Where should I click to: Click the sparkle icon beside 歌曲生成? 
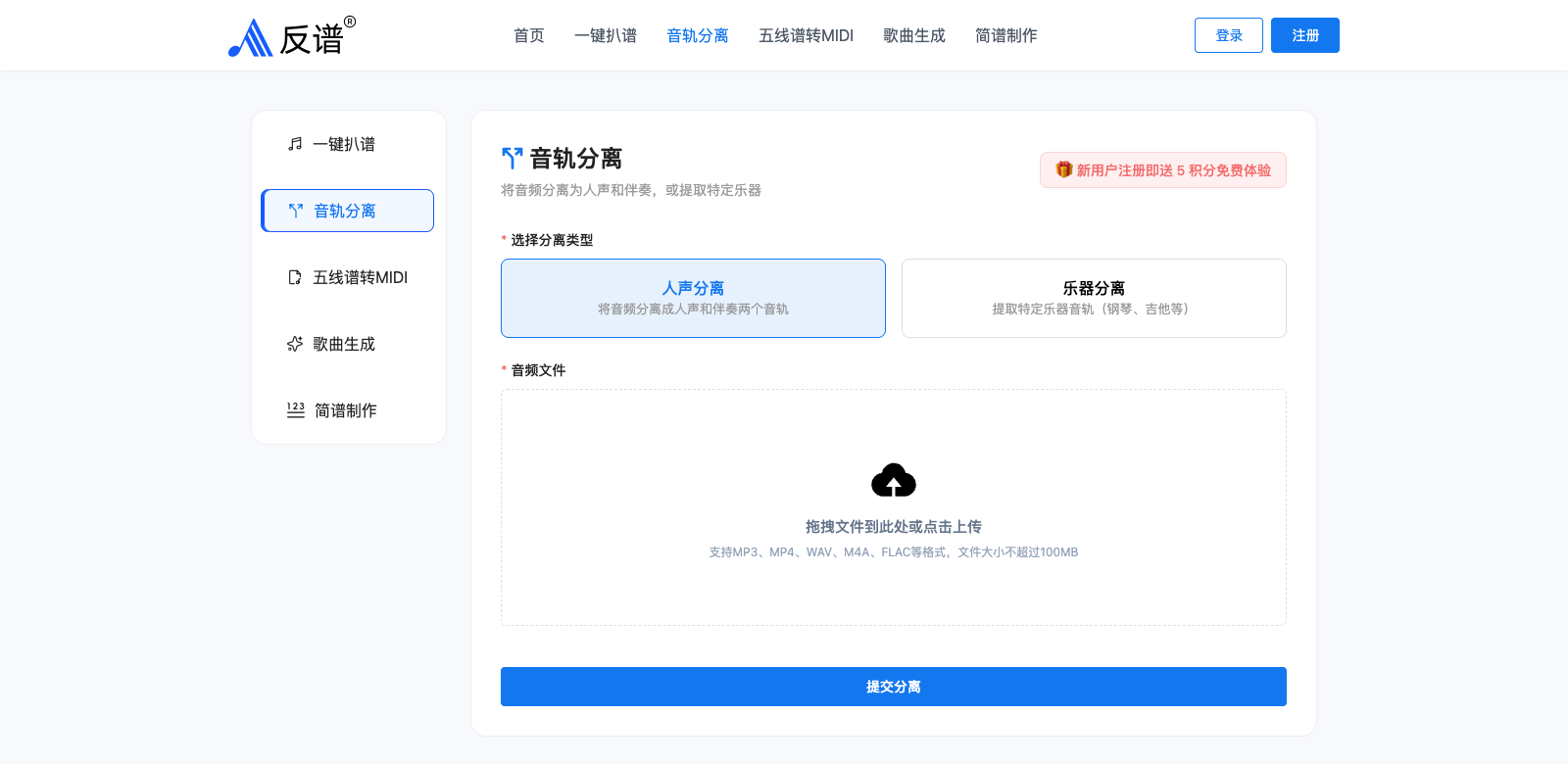295,344
